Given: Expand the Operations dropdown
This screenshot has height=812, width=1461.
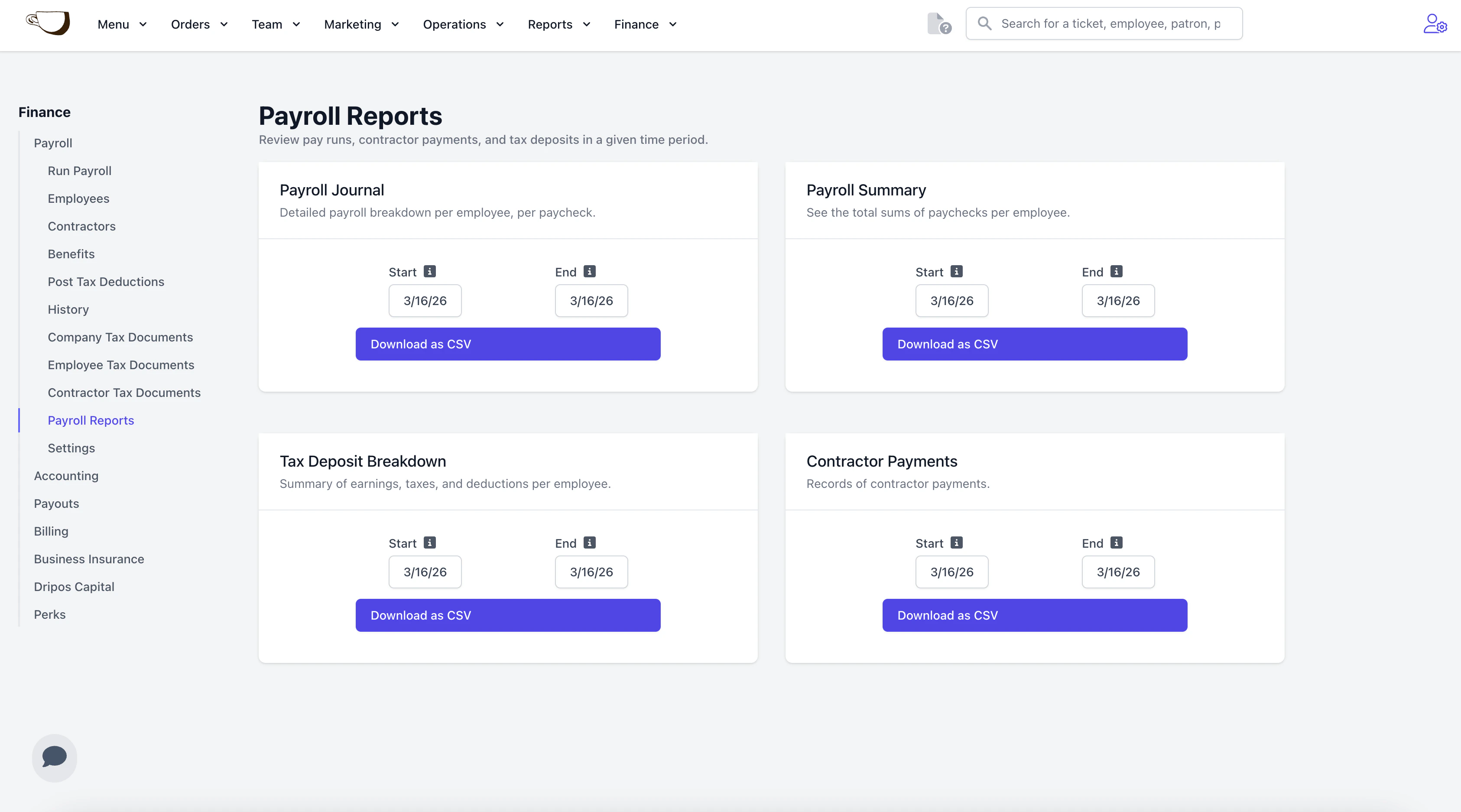Looking at the screenshot, I should pos(463,24).
